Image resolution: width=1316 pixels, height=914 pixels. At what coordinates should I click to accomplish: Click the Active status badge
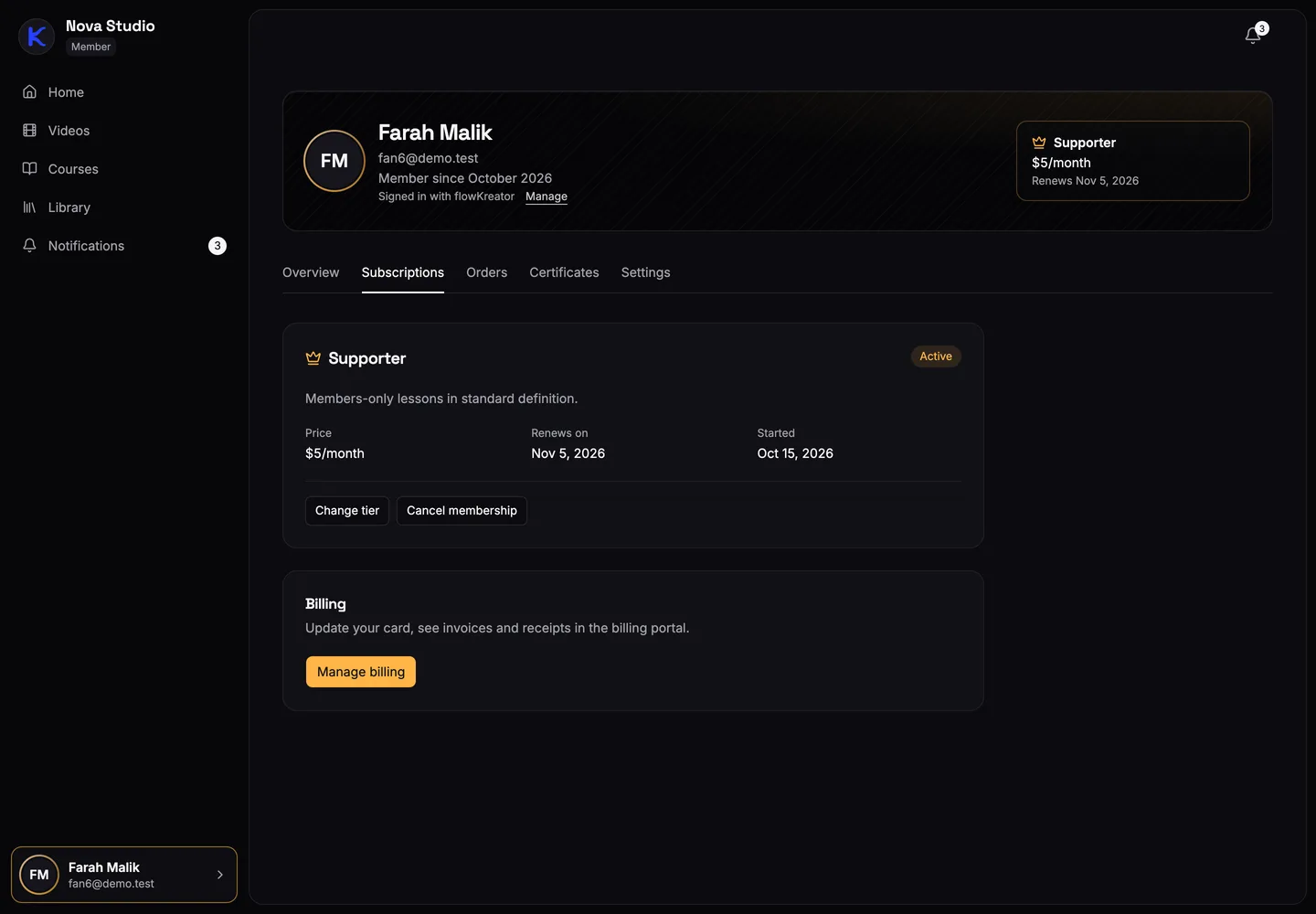click(936, 356)
